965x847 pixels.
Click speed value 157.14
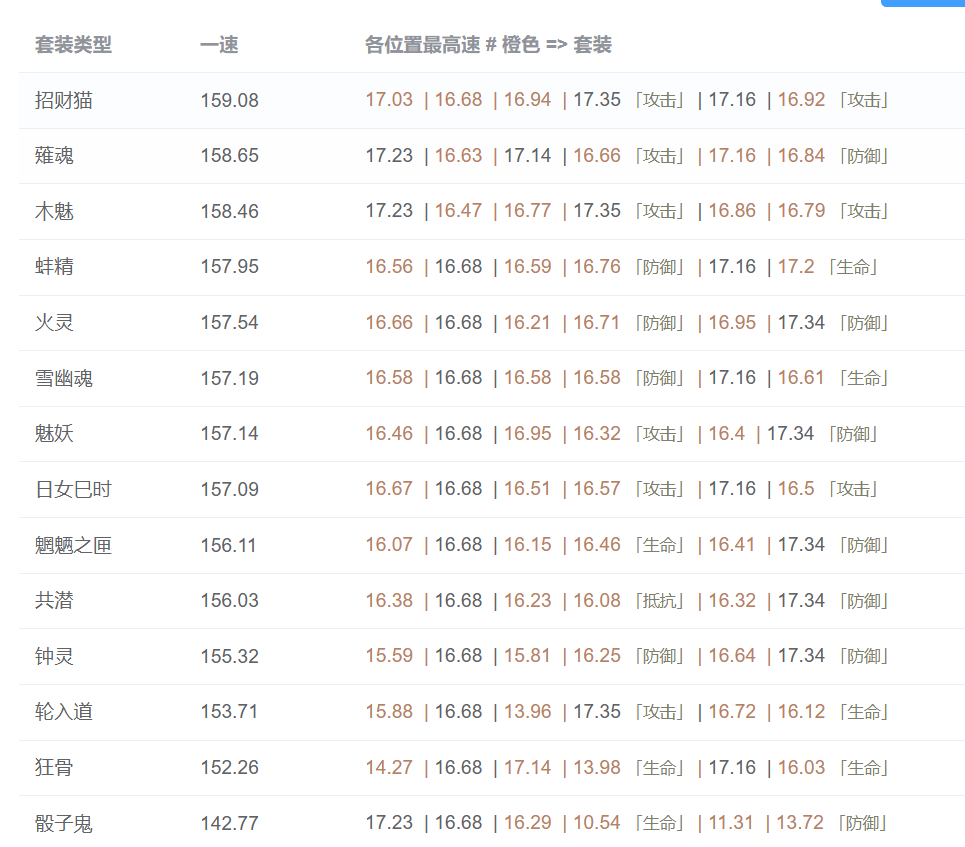point(230,433)
